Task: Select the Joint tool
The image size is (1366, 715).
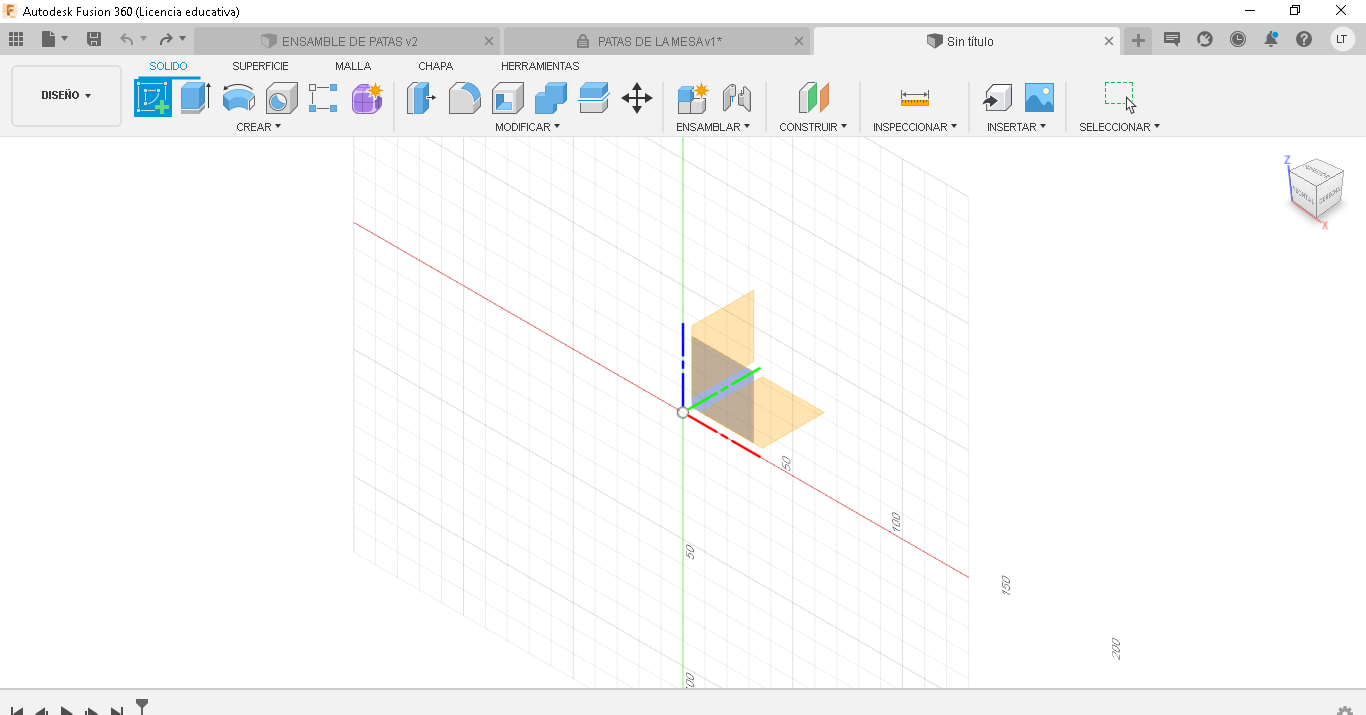Action: click(x=736, y=98)
